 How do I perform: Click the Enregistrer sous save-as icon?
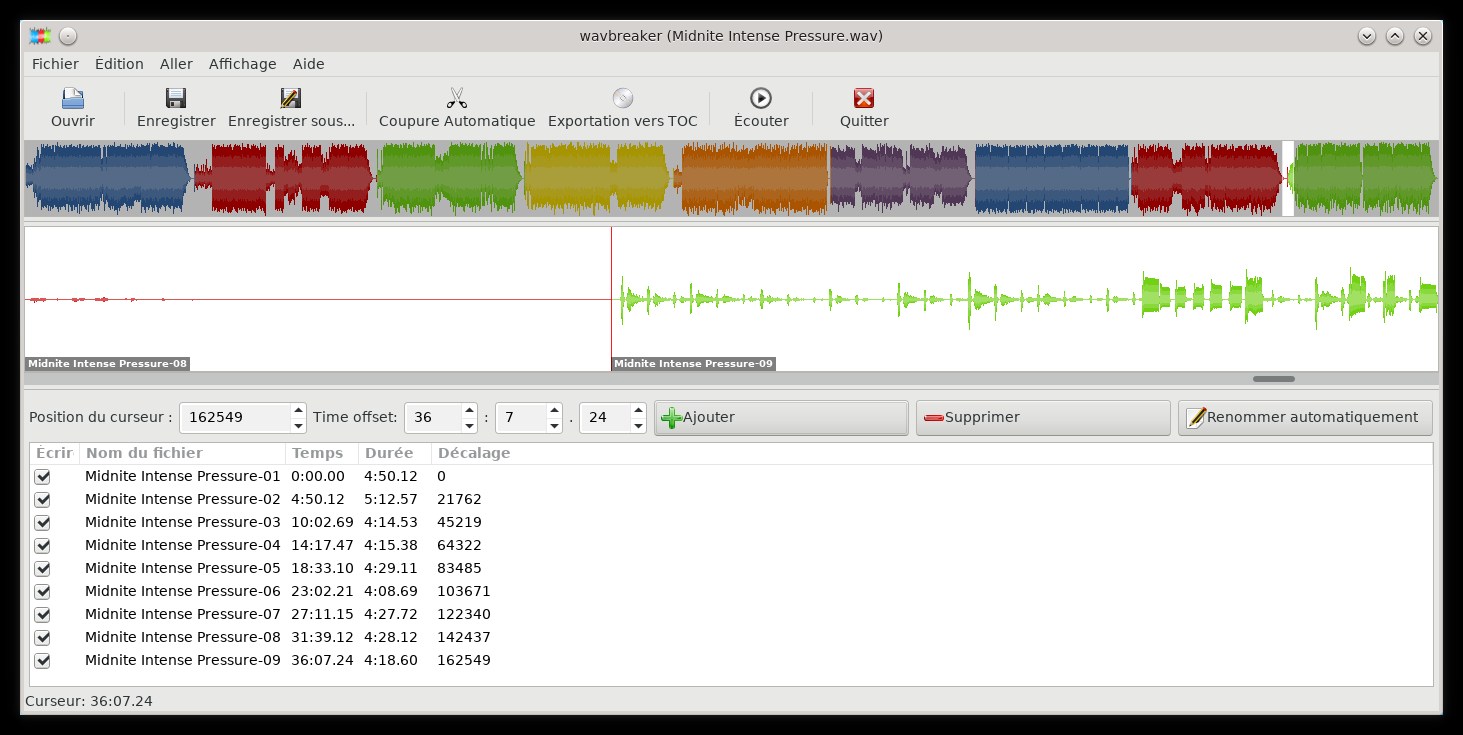click(291, 98)
